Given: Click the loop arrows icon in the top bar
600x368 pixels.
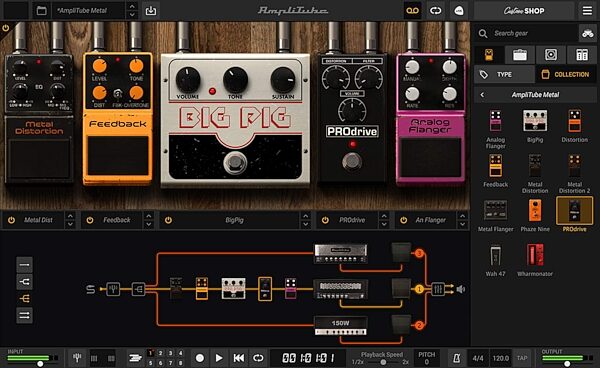Looking at the screenshot, I should click(x=435, y=10).
